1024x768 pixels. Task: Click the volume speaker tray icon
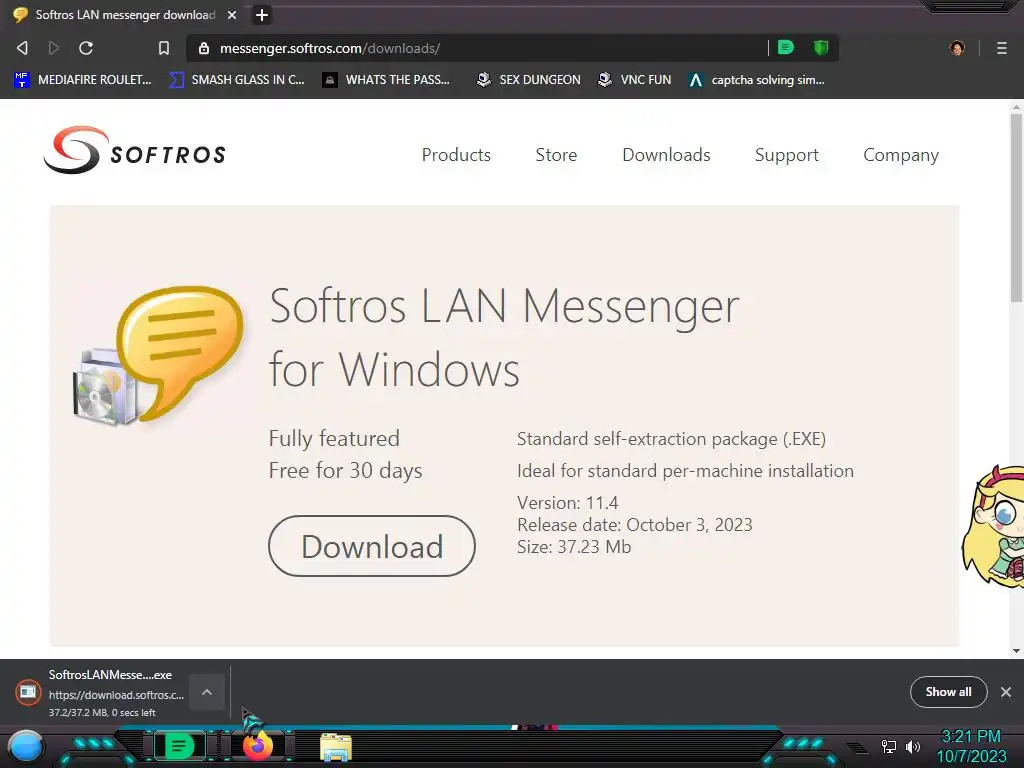tap(913, 746)
